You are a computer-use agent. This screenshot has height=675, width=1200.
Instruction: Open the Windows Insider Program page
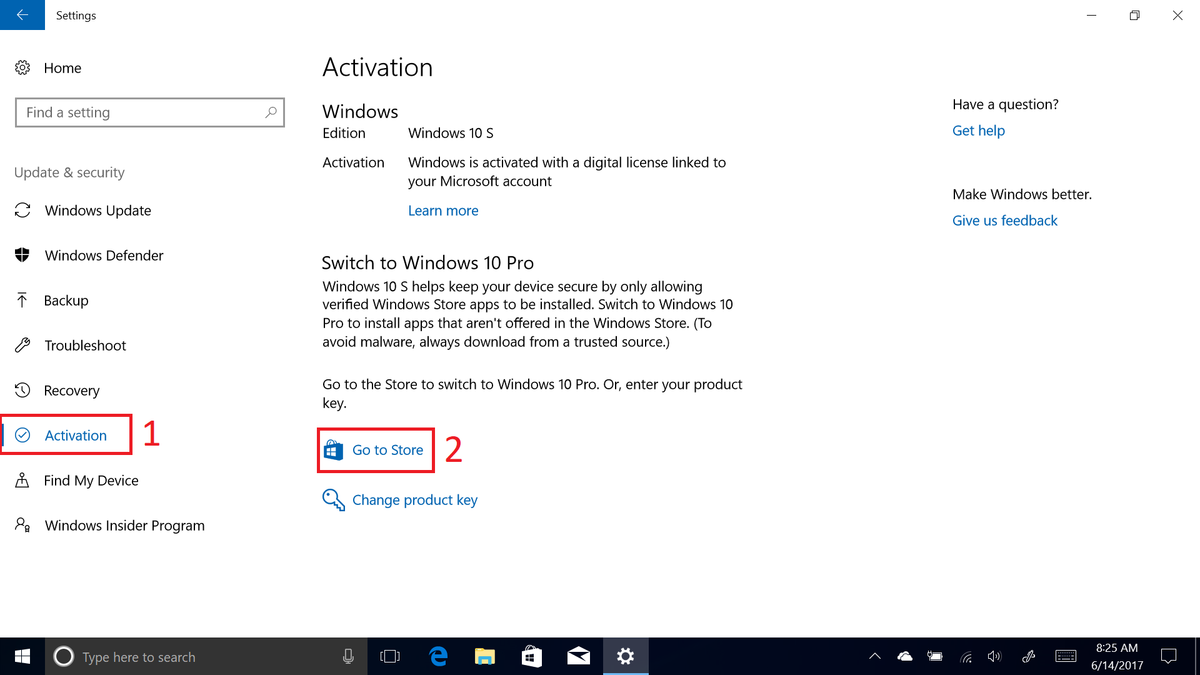[124, 525]
